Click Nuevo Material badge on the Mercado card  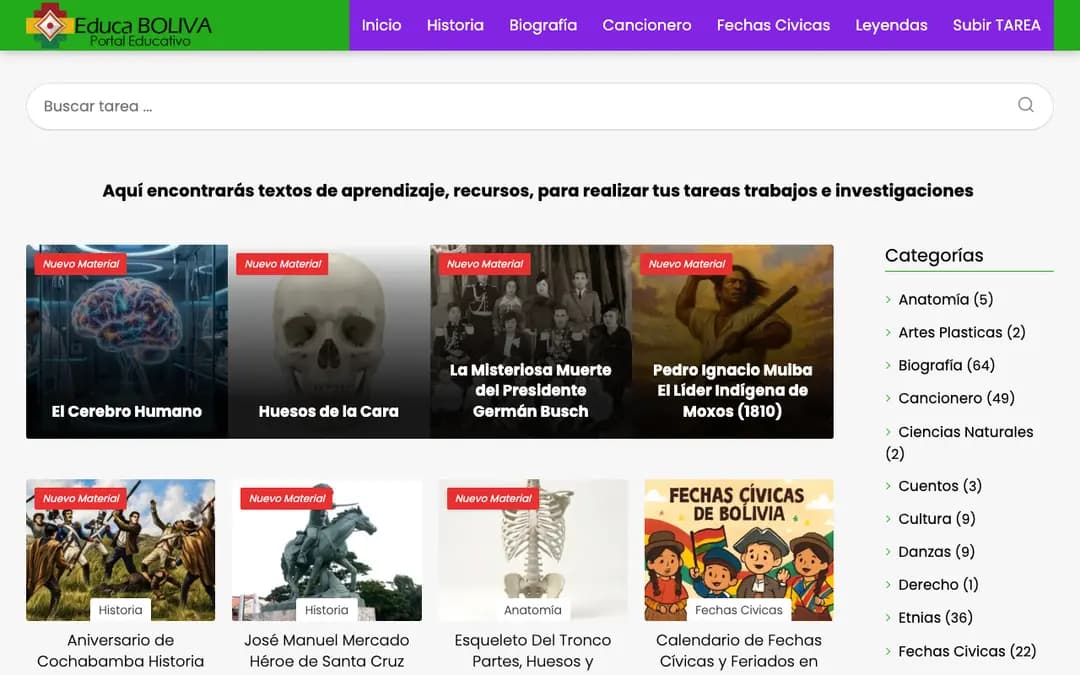tap(287, 498)
